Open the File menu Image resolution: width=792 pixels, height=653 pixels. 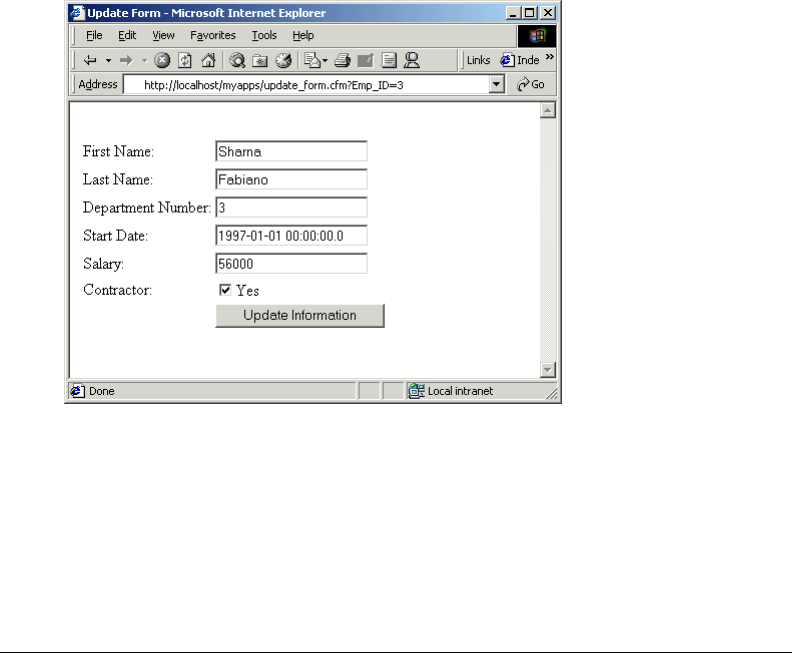[x=94, y=35]
